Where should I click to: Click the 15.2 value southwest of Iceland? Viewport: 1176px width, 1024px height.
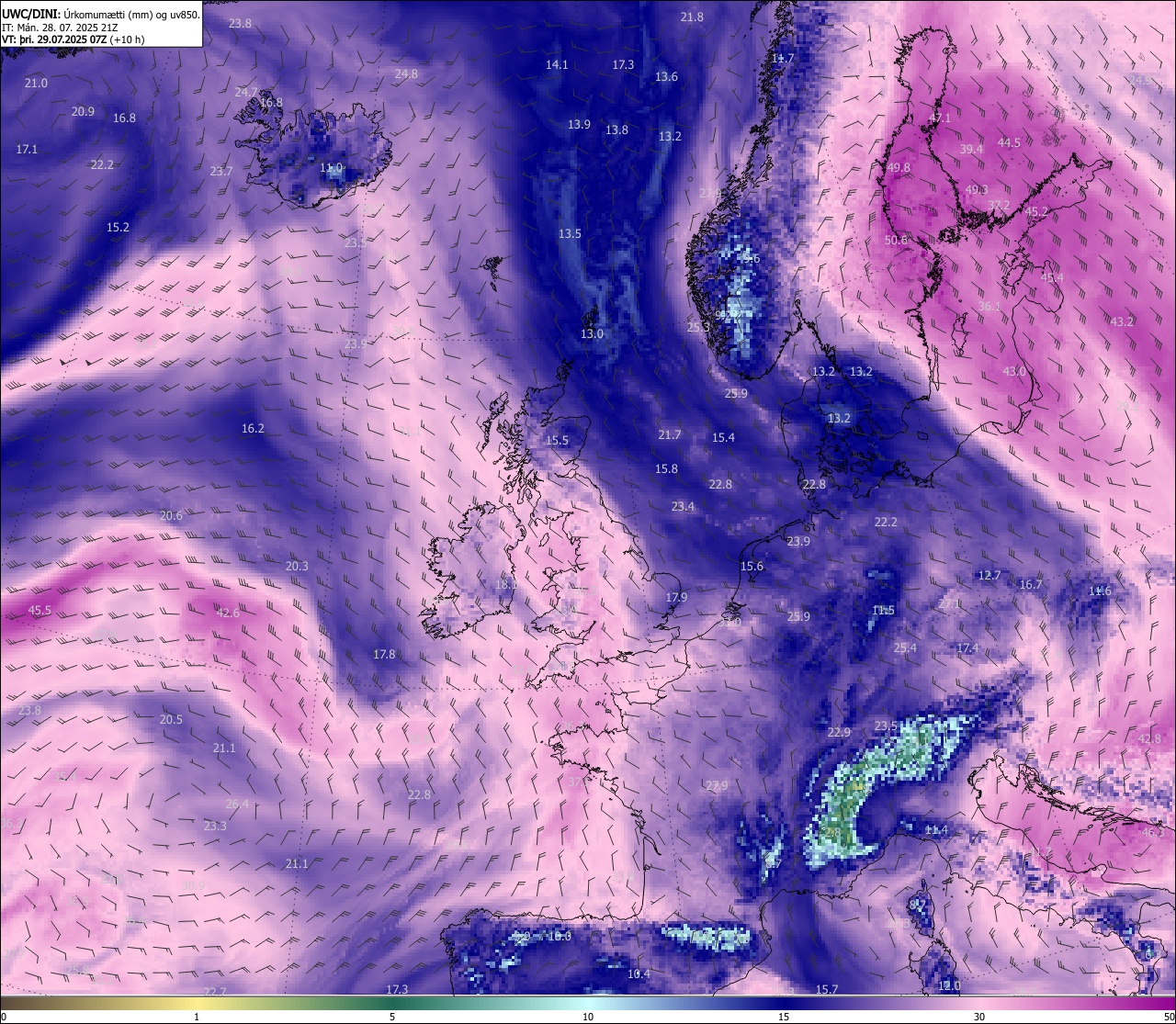pyautogui.click(x=118, y=227)
